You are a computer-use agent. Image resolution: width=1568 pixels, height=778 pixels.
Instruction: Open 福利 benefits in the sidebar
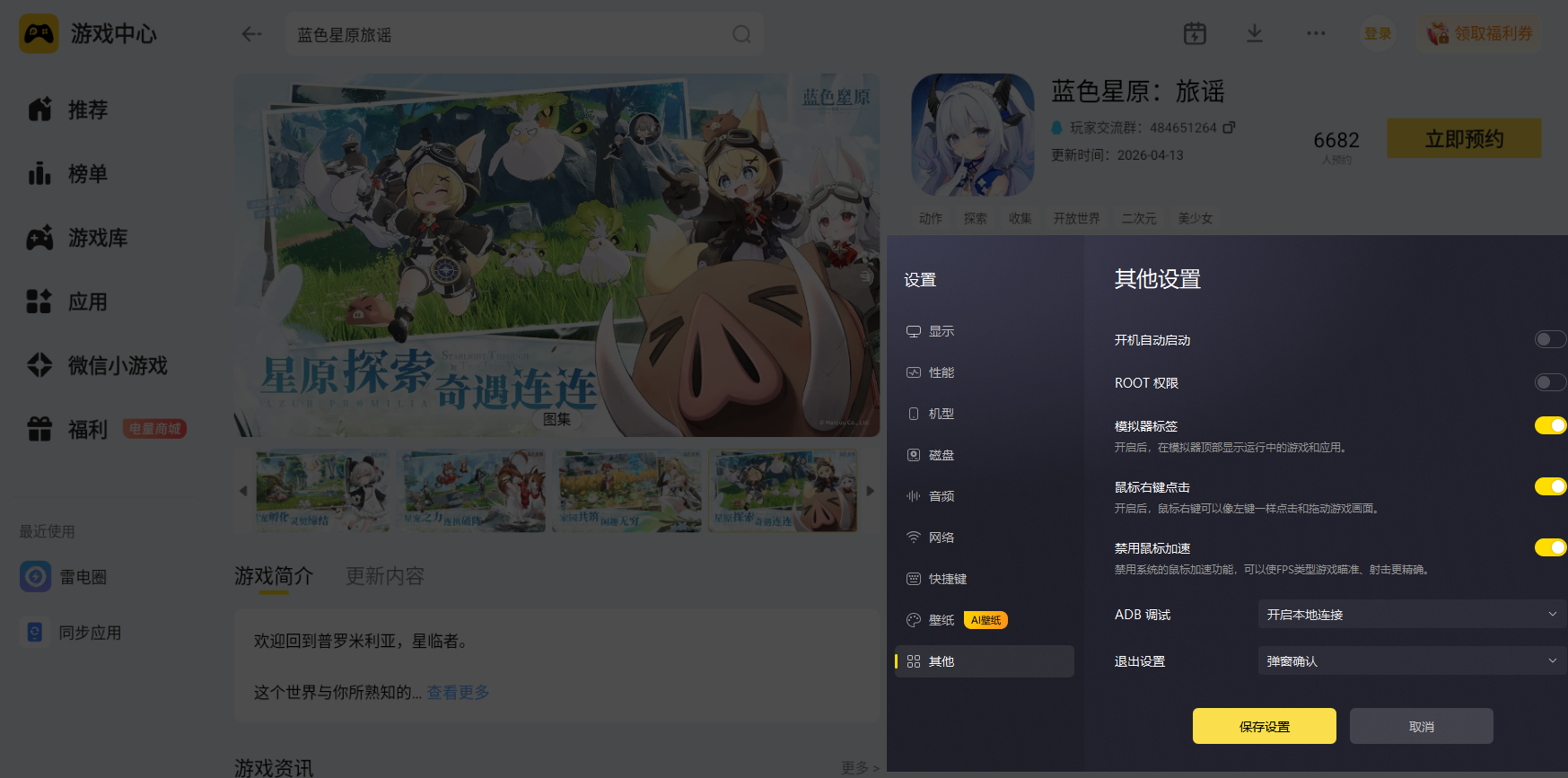pos(67,429)
